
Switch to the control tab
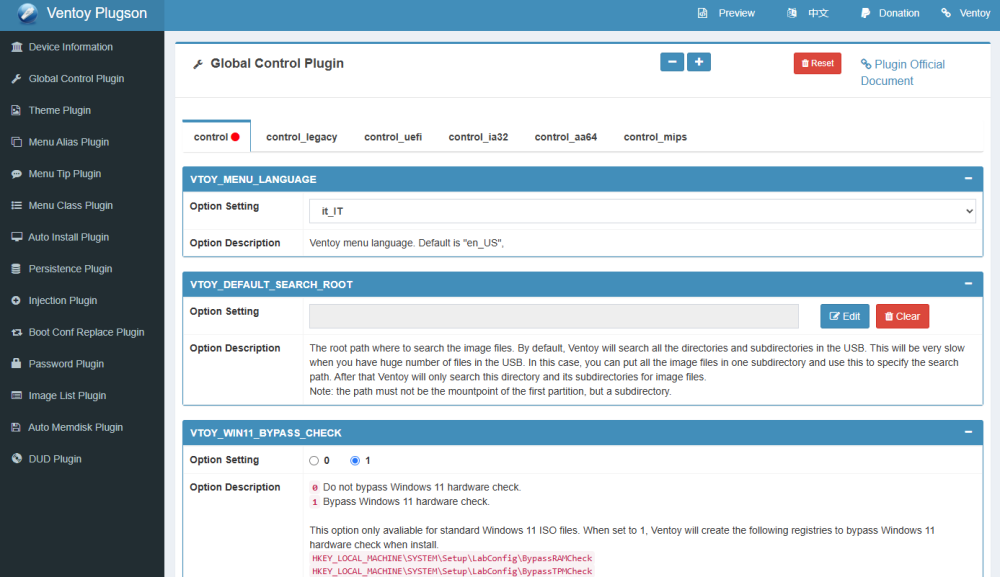click(x=217, y=136)
